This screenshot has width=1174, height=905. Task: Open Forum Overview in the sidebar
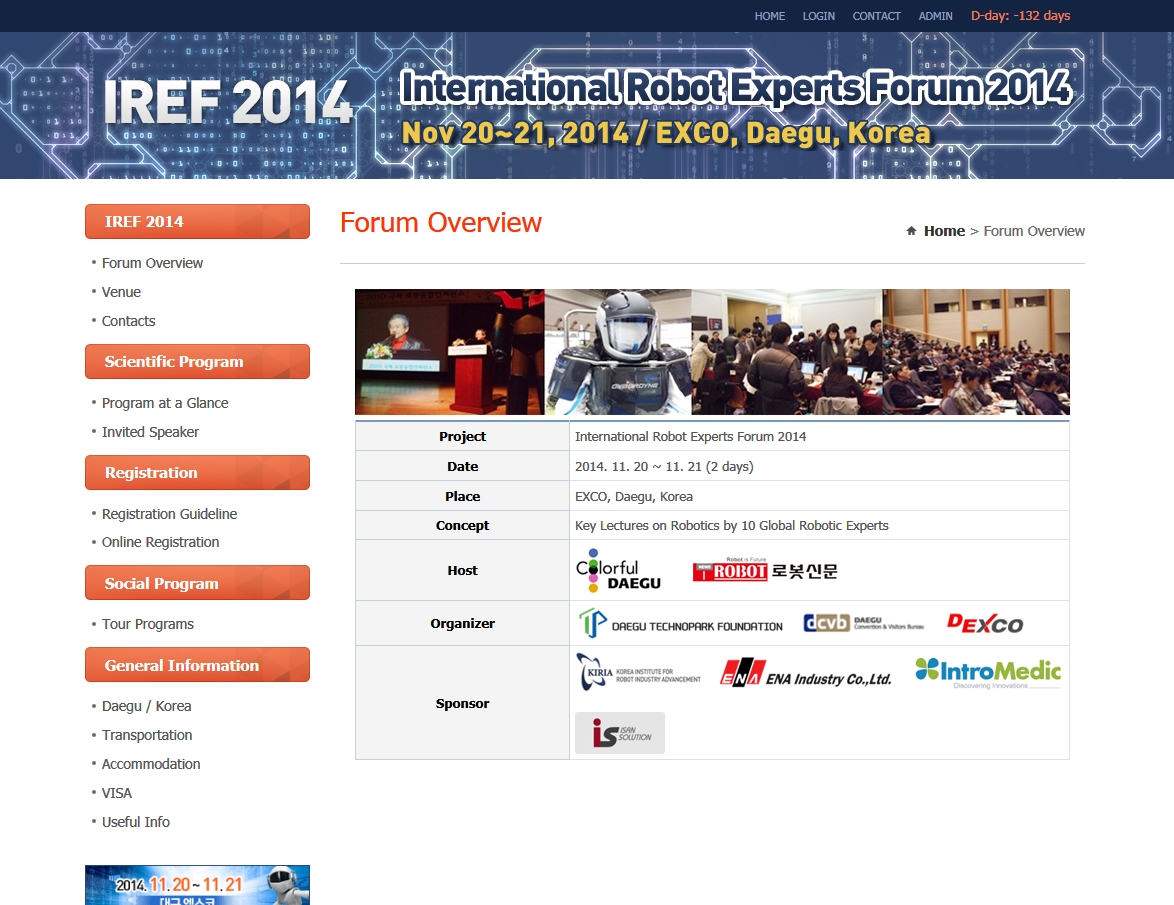(x=152, y=263)
